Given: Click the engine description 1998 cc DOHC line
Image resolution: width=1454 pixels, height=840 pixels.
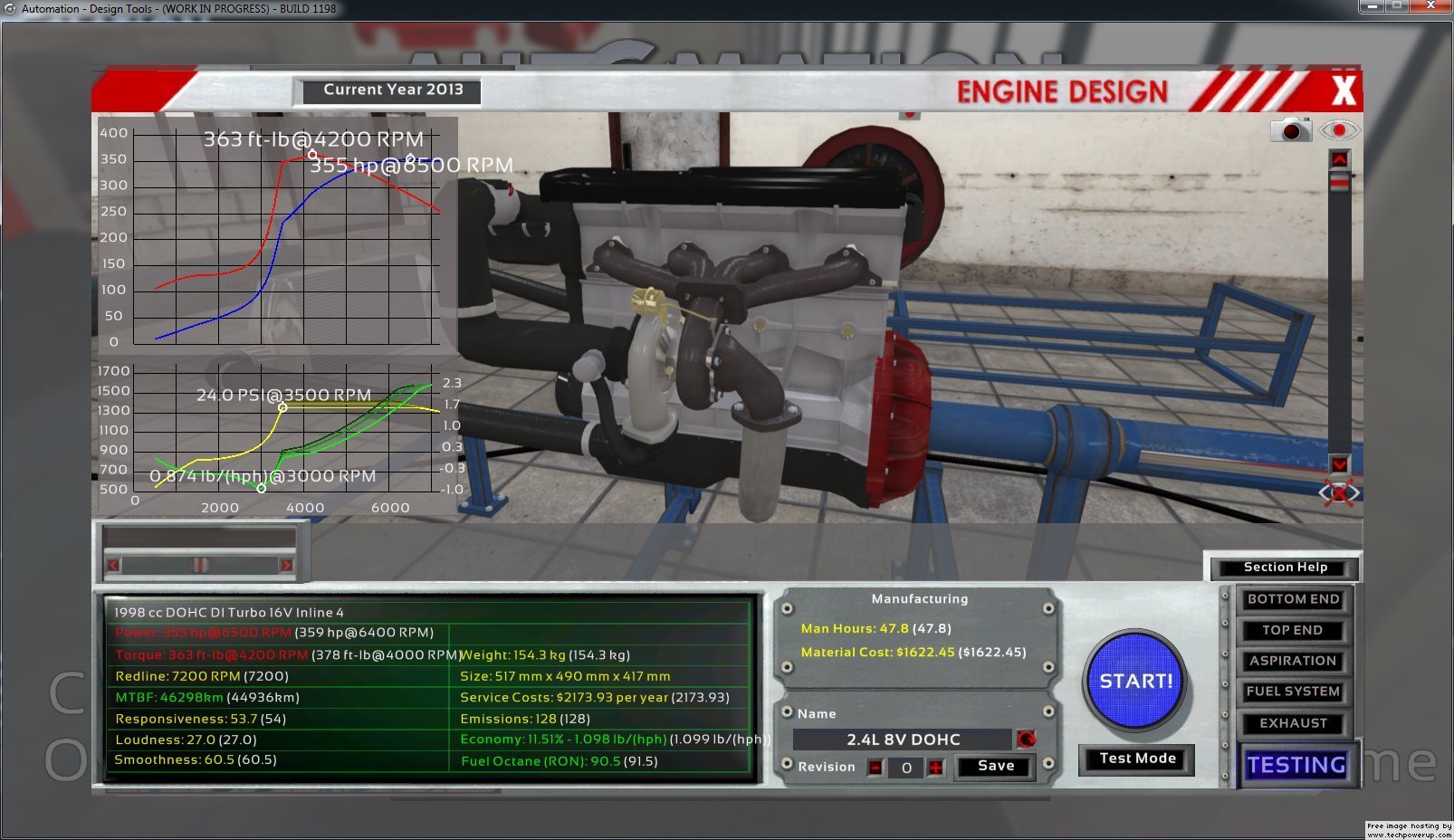Looking at the screenshot, I should click(x=229, y=613).
